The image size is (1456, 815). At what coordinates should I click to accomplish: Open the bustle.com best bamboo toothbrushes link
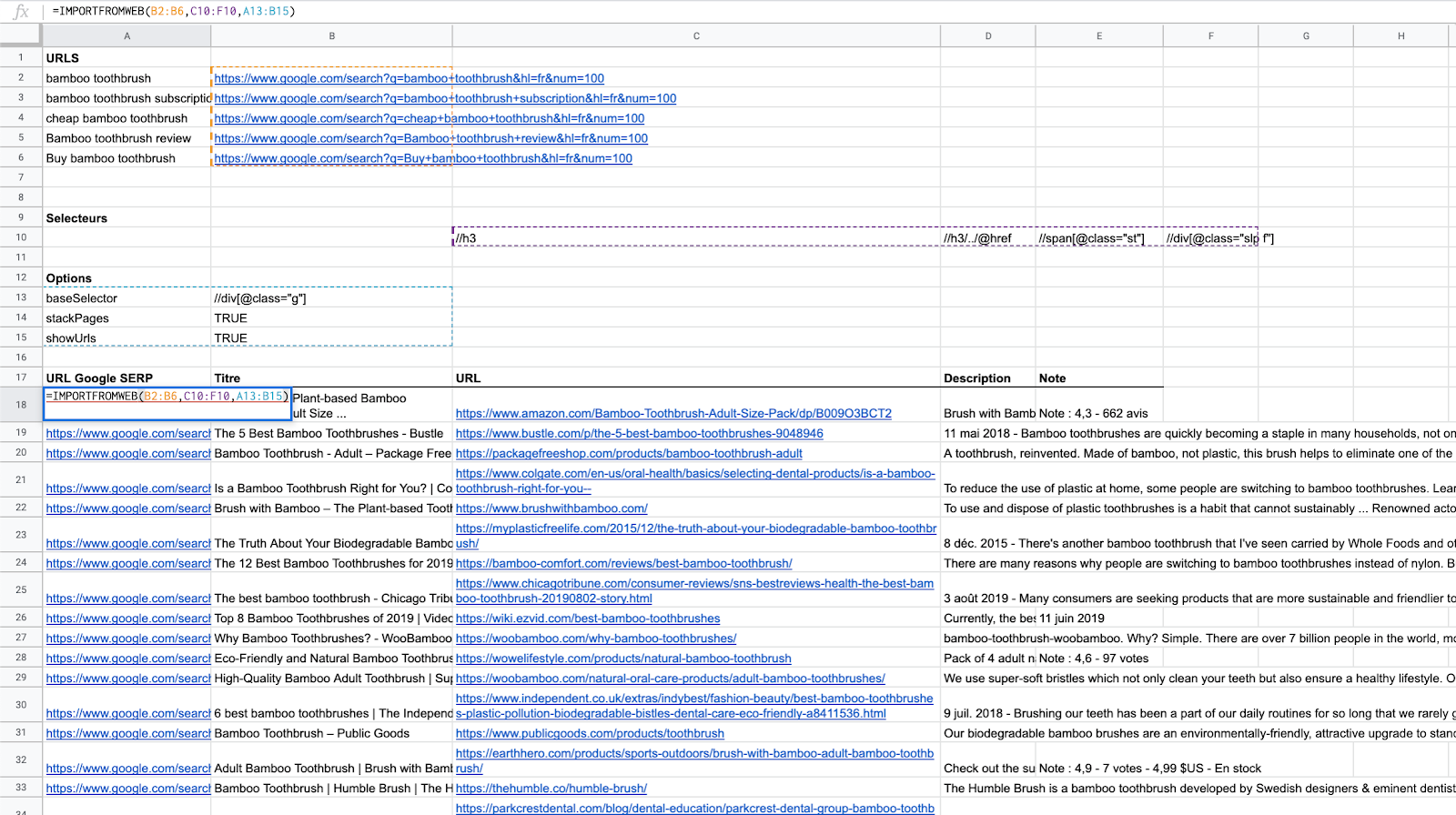click(x=639, y=434)
